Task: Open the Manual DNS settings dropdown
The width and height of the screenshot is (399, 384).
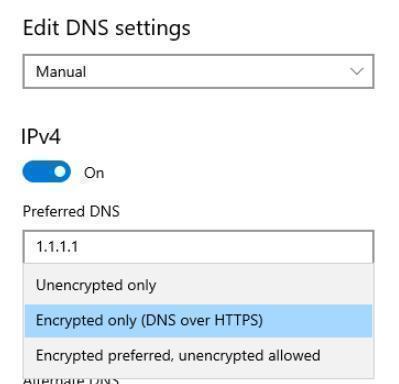Action: [x=198, y=72]
